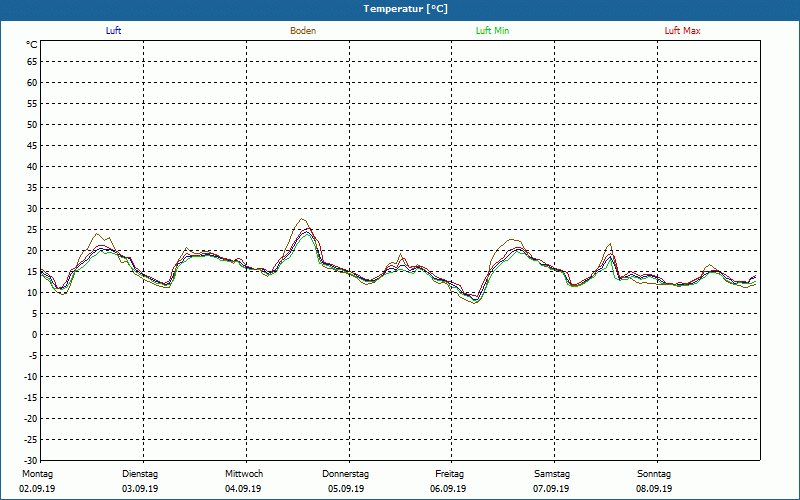Click the 'Samstag' day label
Viewport: 800px width, 500px height.
(552, 474)
